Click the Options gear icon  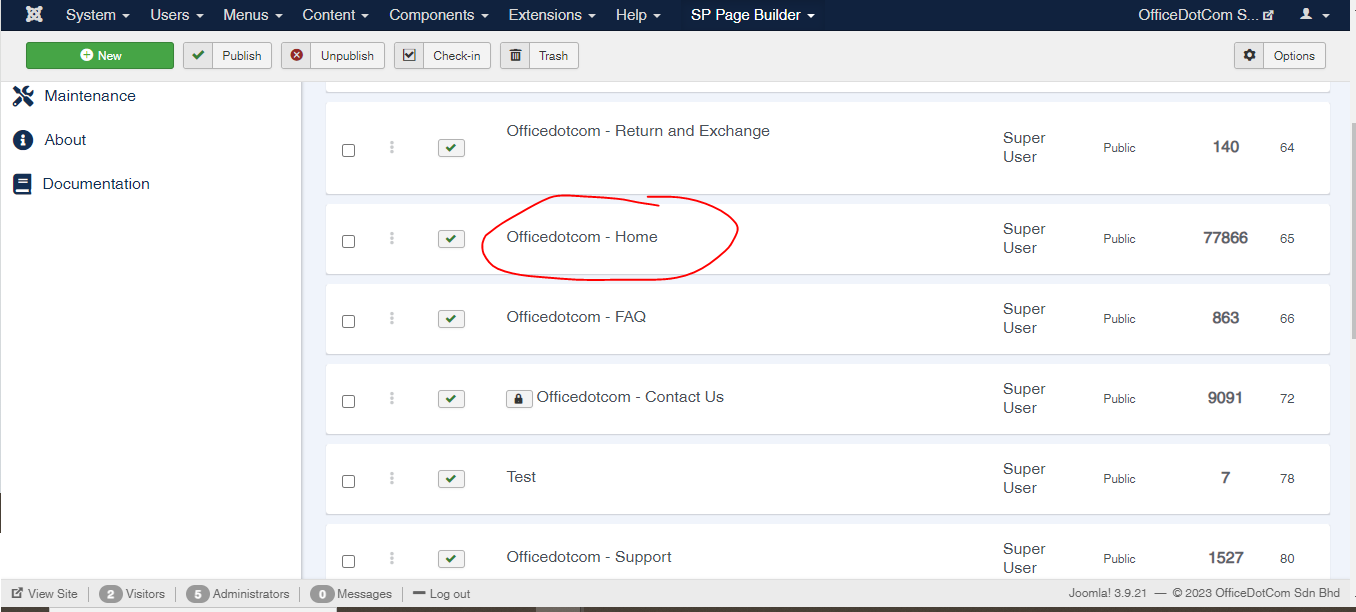click(1249, 56)
